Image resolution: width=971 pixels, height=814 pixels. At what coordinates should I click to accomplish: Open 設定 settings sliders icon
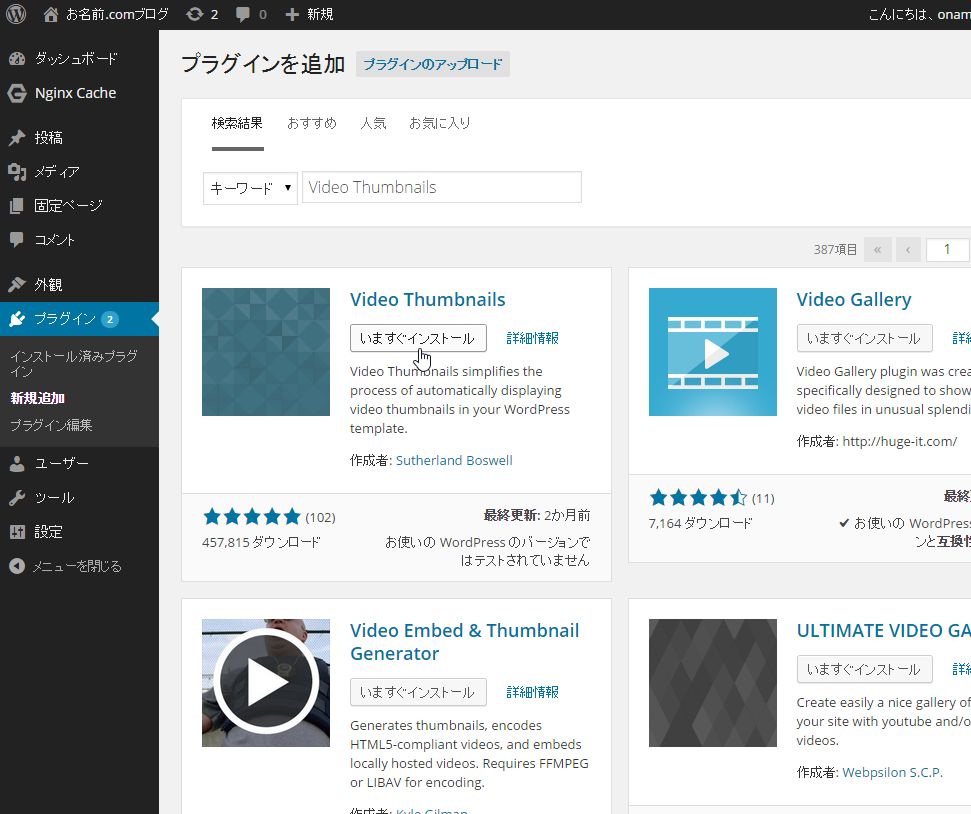coord(17,532)
